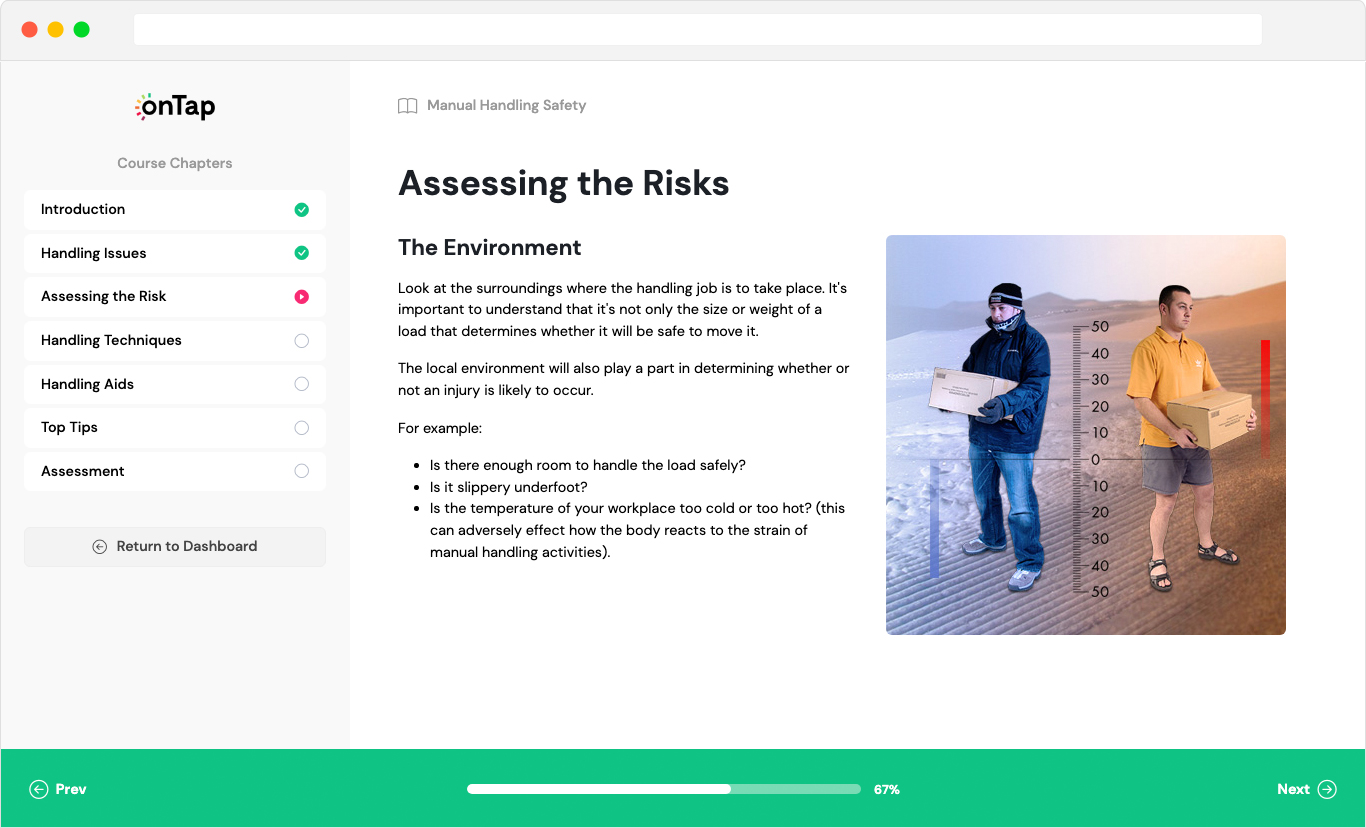Open the Handling Issues chapter

175,253
